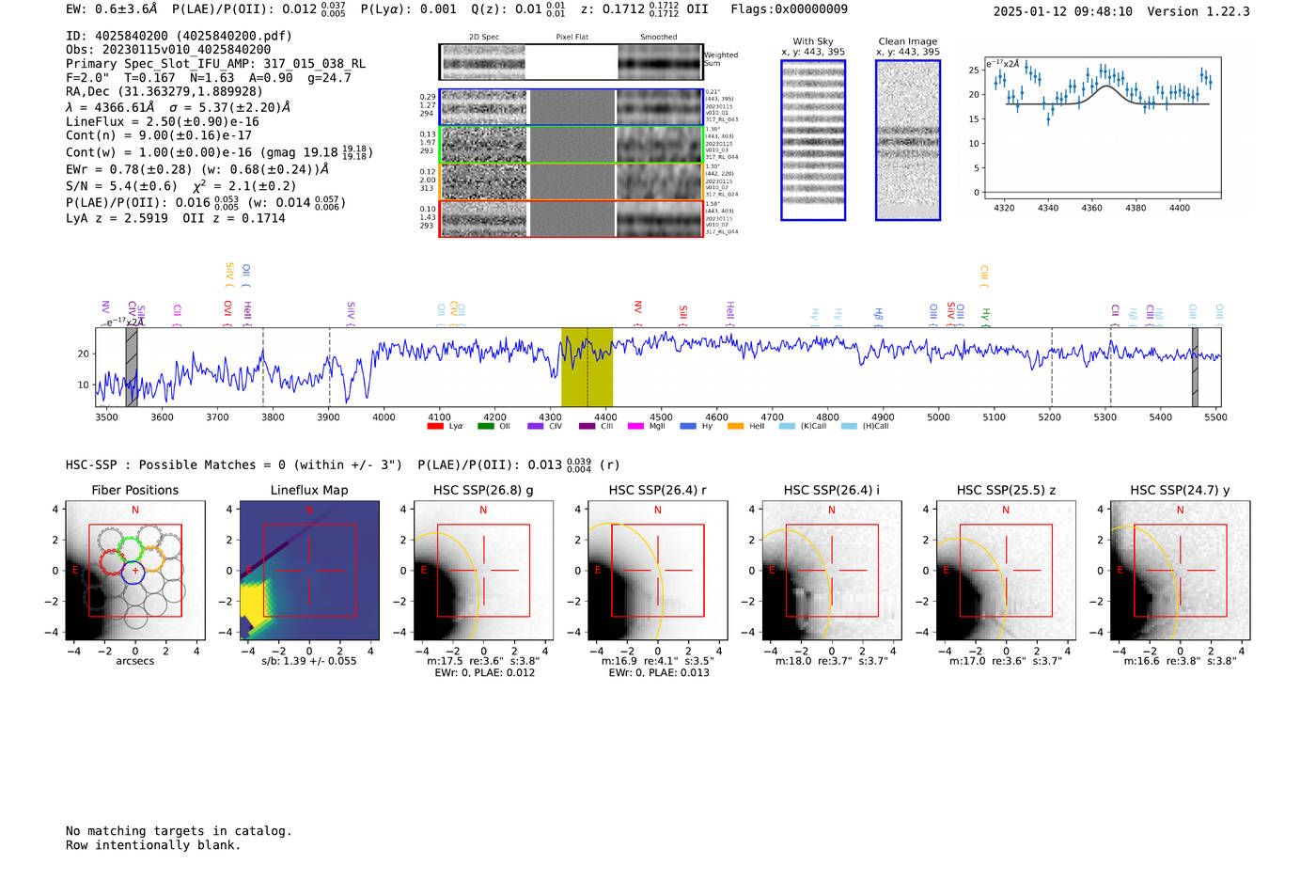
Task: Click the red dashed fiber circle
Action: 112,562
